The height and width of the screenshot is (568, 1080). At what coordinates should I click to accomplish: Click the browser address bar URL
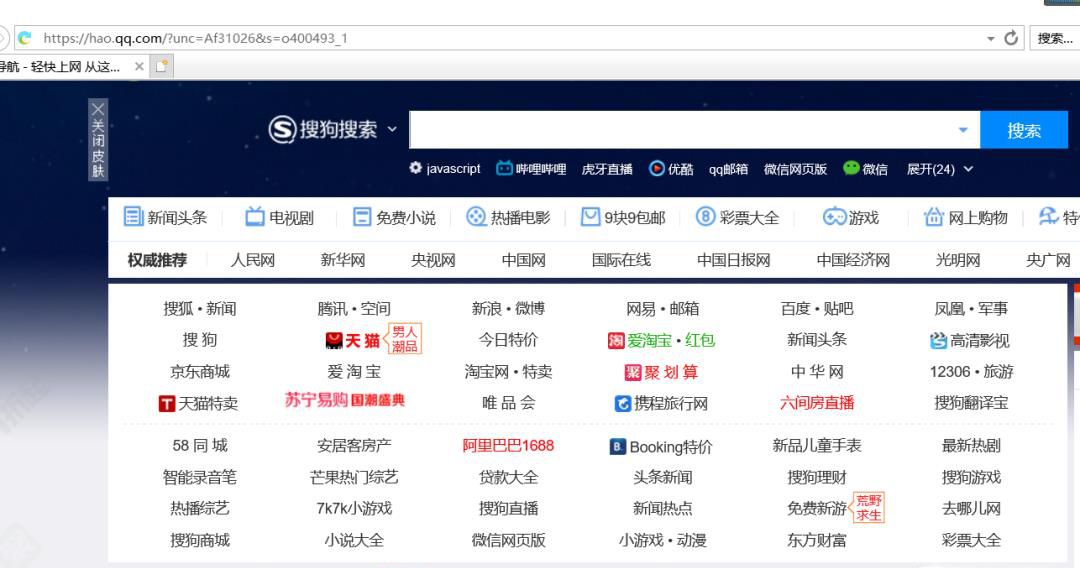[196, 39]
